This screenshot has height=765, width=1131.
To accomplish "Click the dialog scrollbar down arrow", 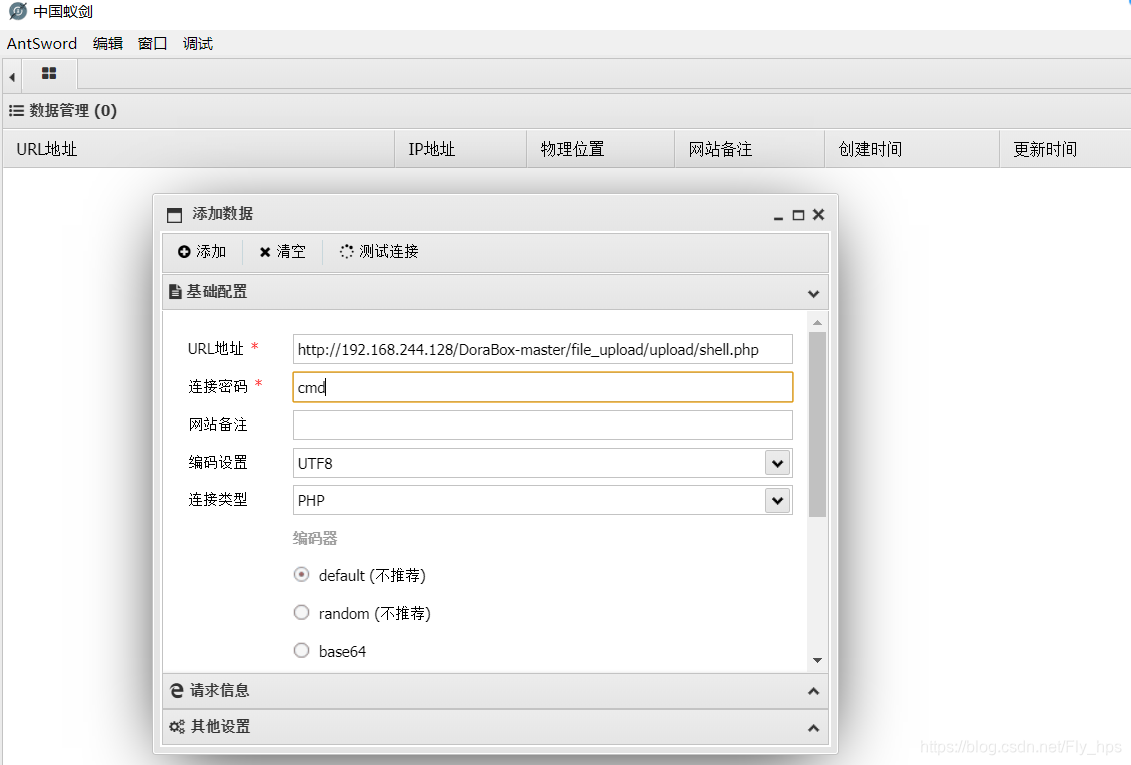I will (x=817, y=660).
